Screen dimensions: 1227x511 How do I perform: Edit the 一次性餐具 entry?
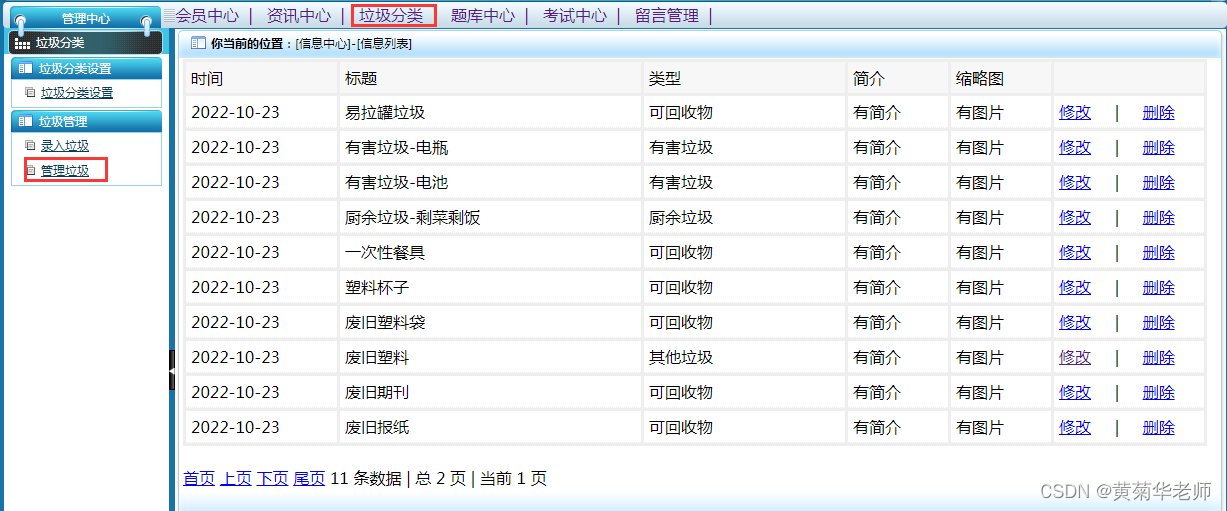click(1075, 253)
